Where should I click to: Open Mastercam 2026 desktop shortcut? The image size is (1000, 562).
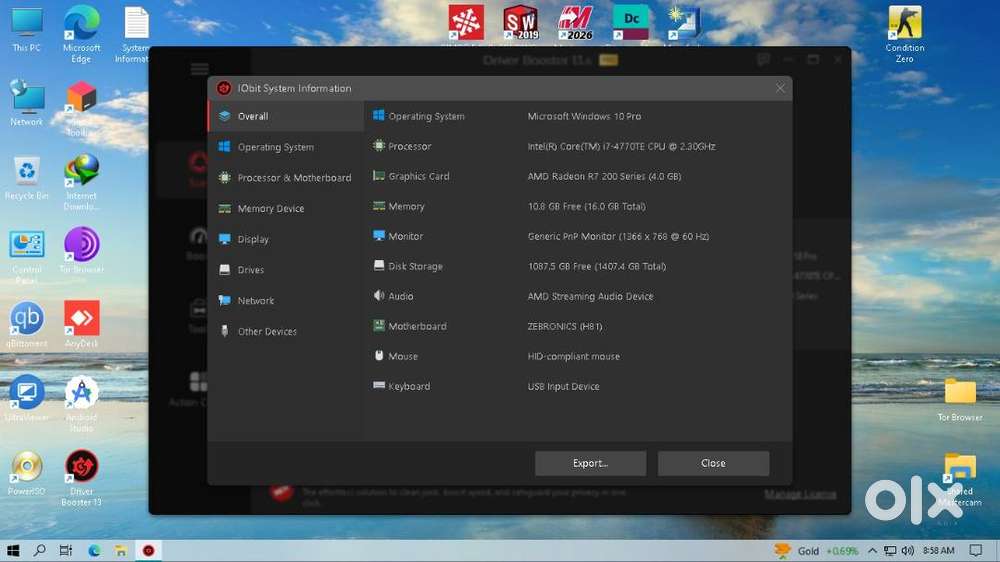click(575, 23)
